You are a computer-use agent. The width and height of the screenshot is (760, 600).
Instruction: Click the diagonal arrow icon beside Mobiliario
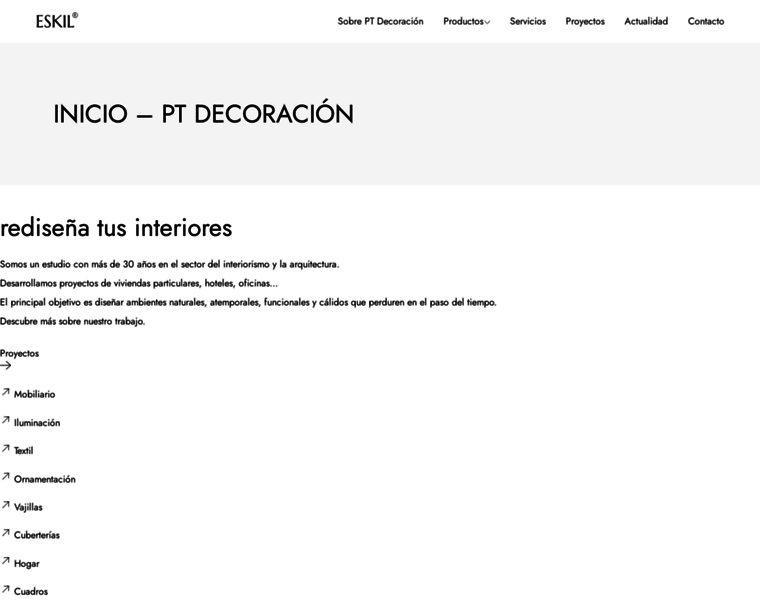[6, 392]
